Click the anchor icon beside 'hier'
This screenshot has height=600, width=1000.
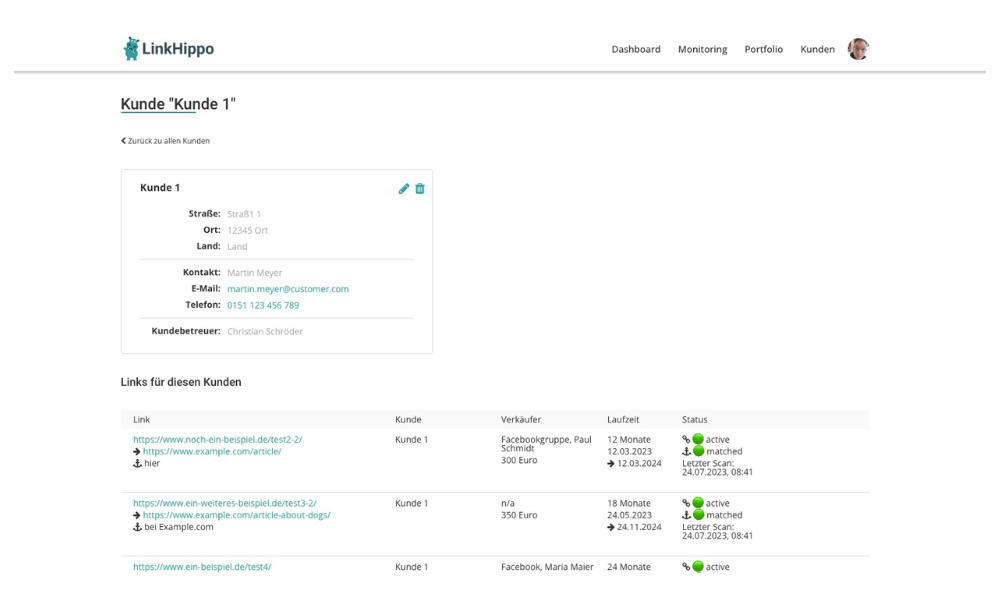pyautogui.click(x=137, y=463)
